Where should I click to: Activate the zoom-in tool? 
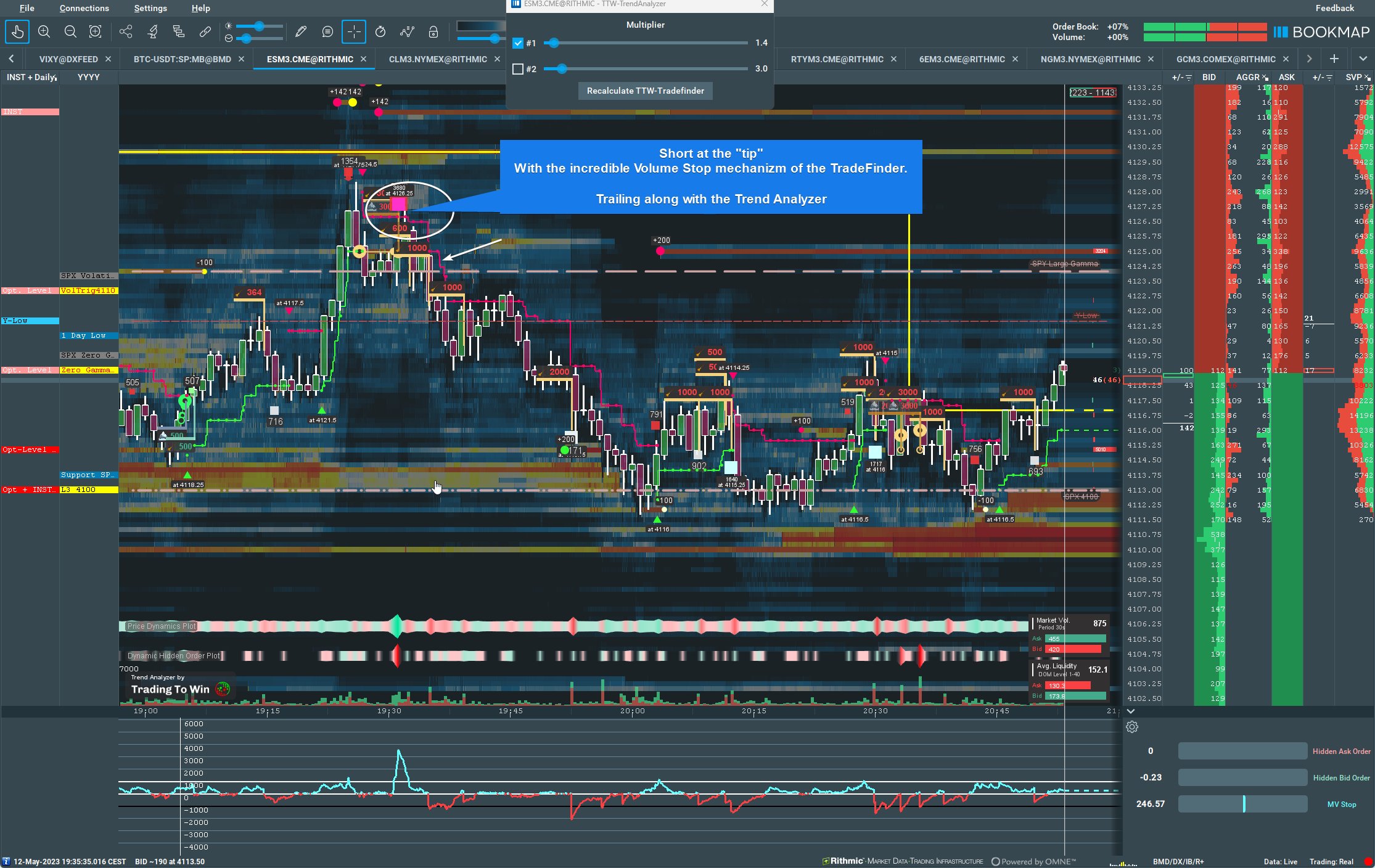pyautogui.click(x=43, y=31)
